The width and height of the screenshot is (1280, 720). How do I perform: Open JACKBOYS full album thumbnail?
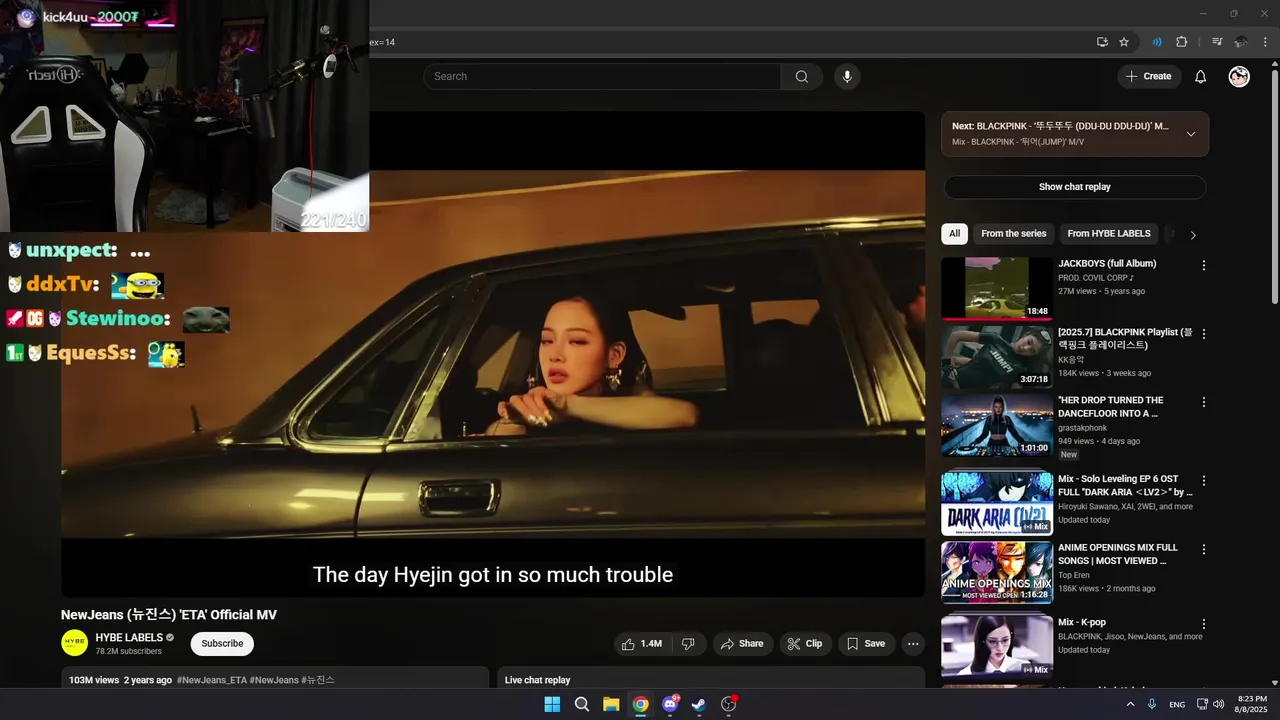[997, 289]
